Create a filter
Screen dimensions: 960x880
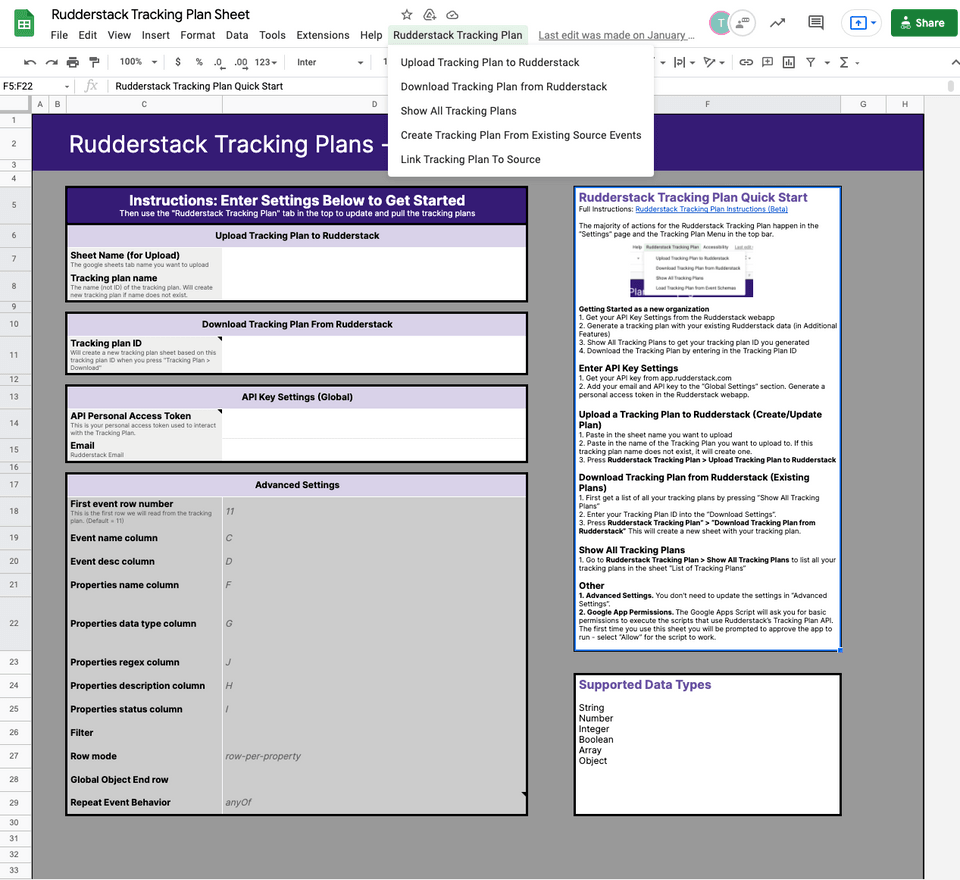click(811, 62)
